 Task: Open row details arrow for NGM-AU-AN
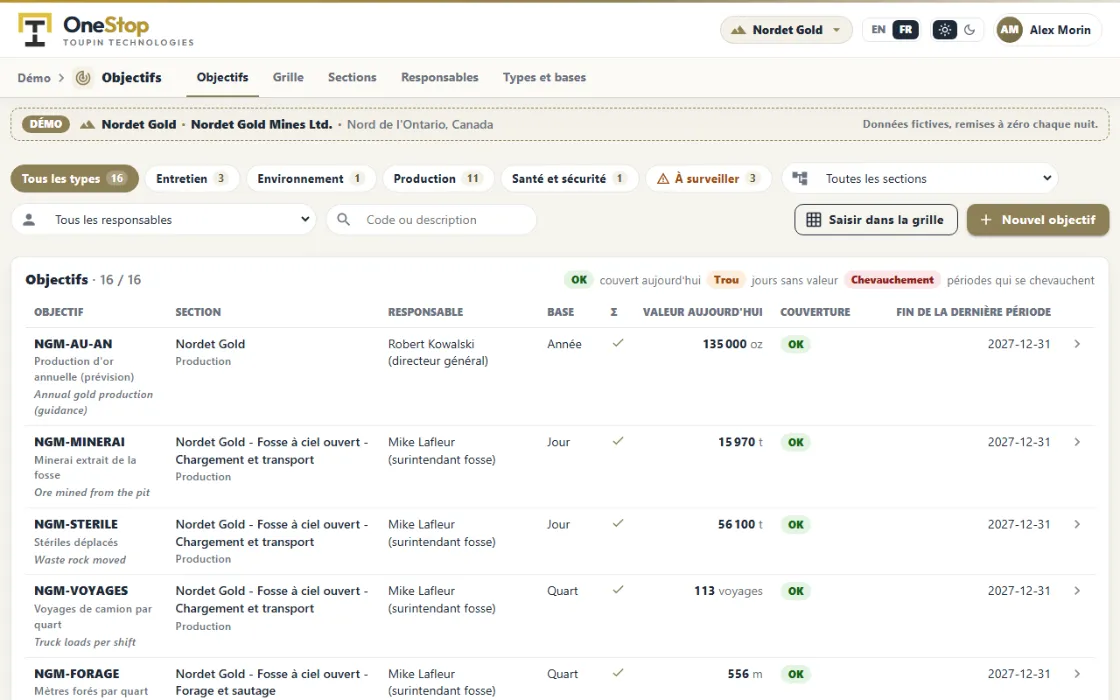[x=1077, y=344]
